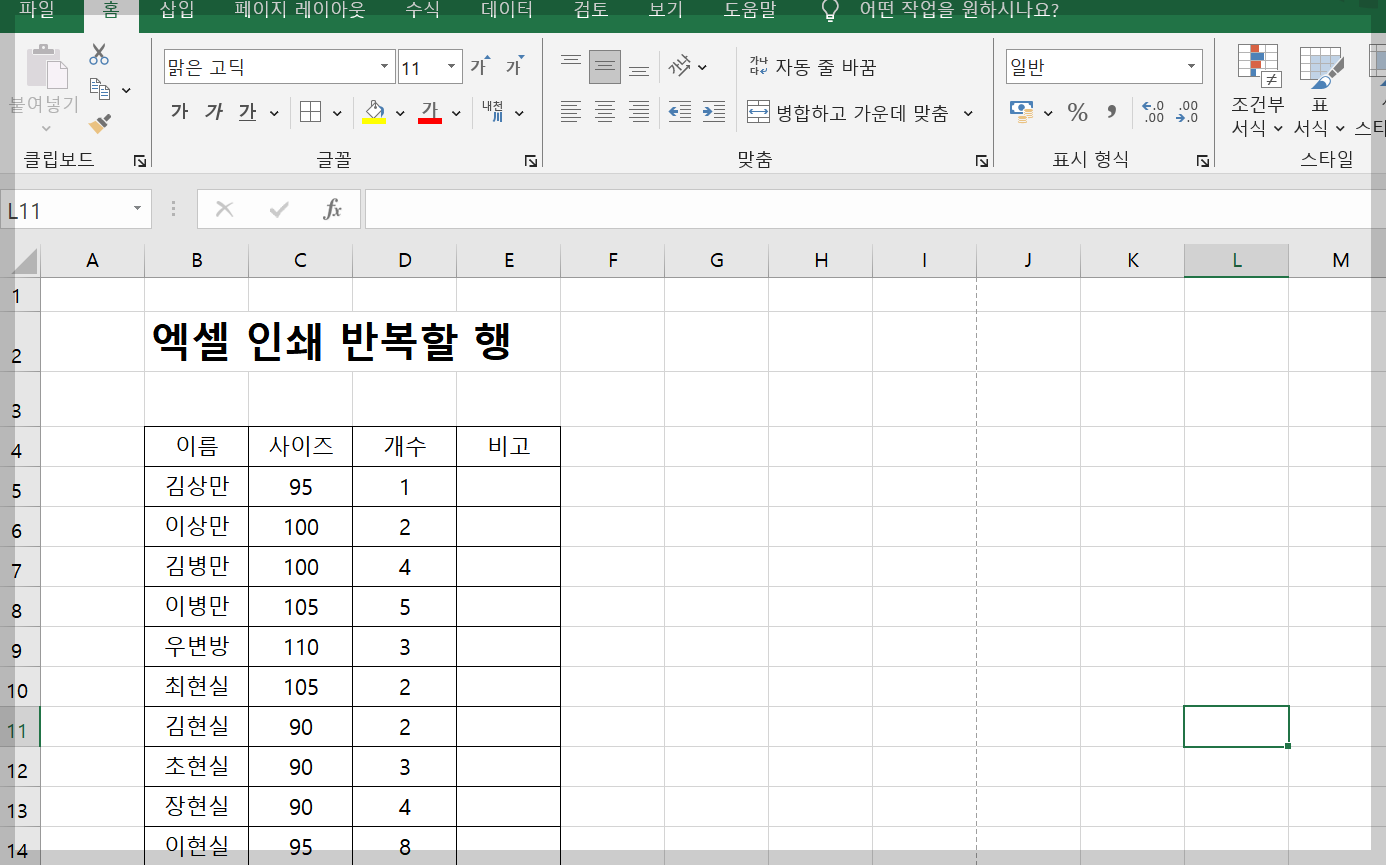Expand the fill color dropdown arrow
The image size is (1386, 865).
tap(400, 113)
